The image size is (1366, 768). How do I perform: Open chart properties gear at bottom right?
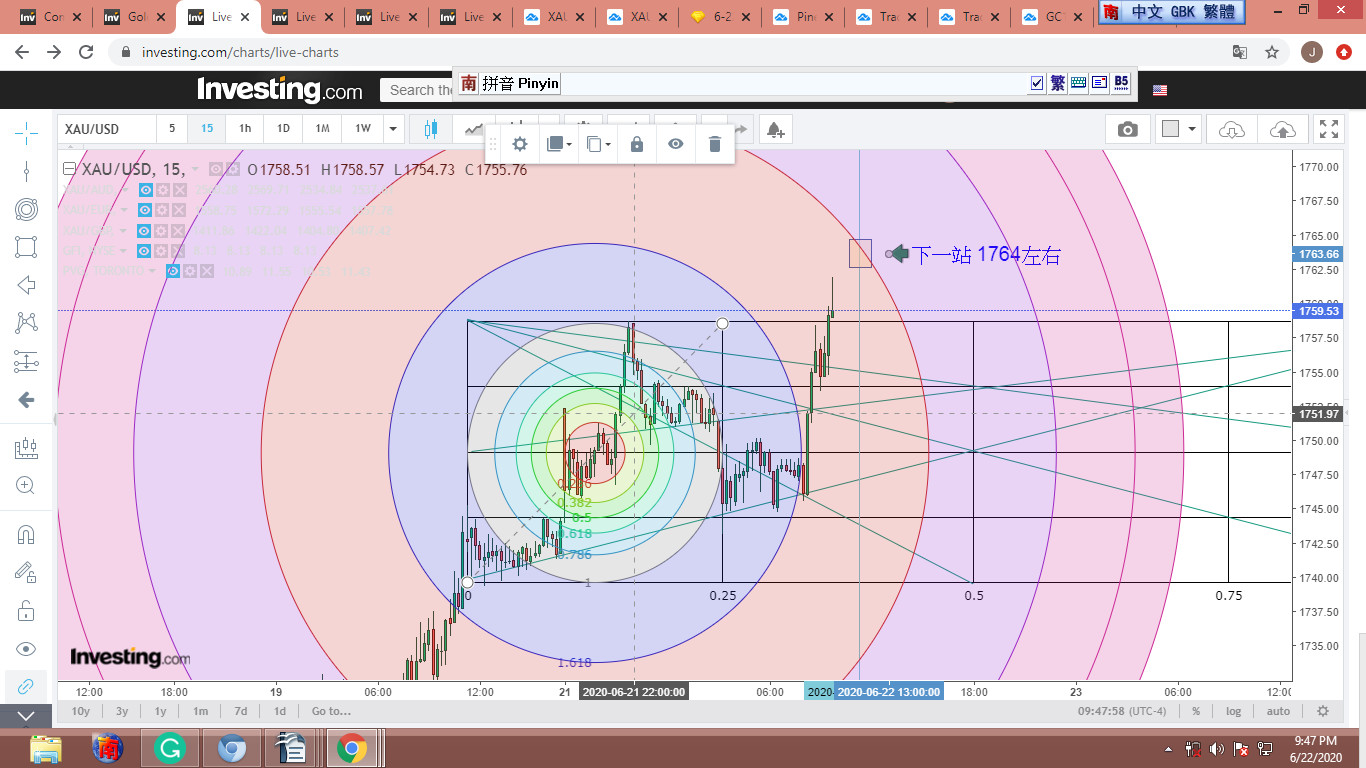(1323, 711)
